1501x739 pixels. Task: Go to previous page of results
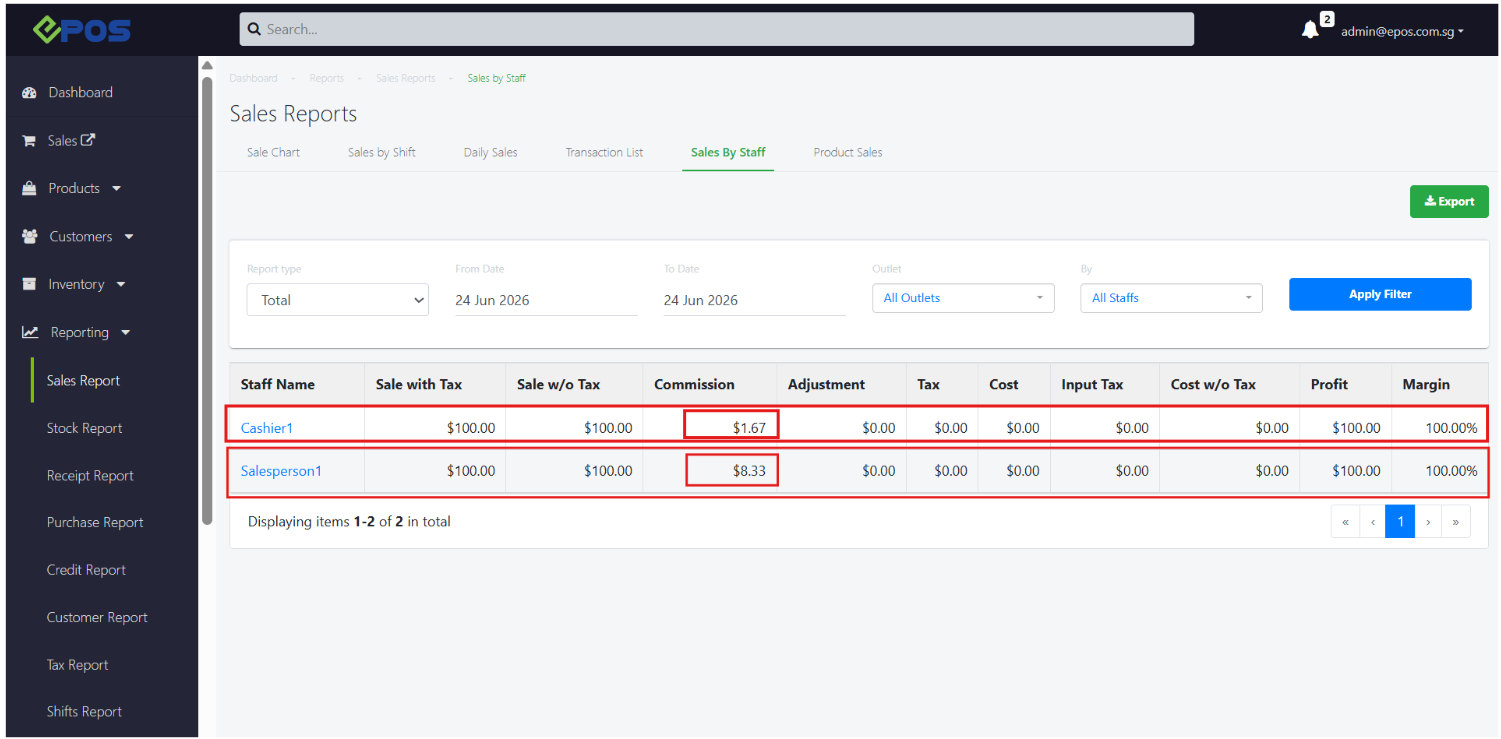tap(1372, 522)
